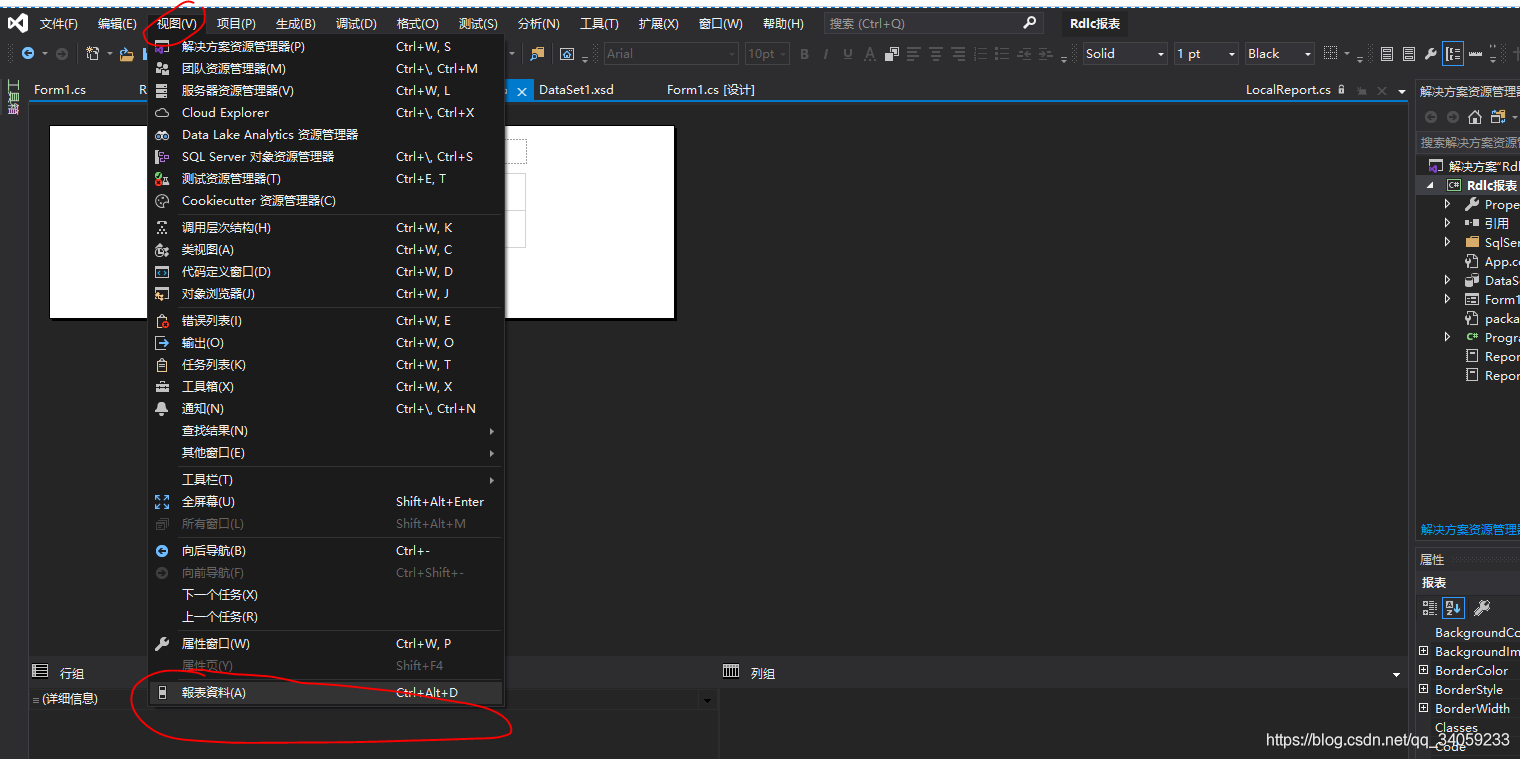Screen dimensions: 1520x759
Task: Open the 工具箱 side tab on left edge
Action: point(14,98)
